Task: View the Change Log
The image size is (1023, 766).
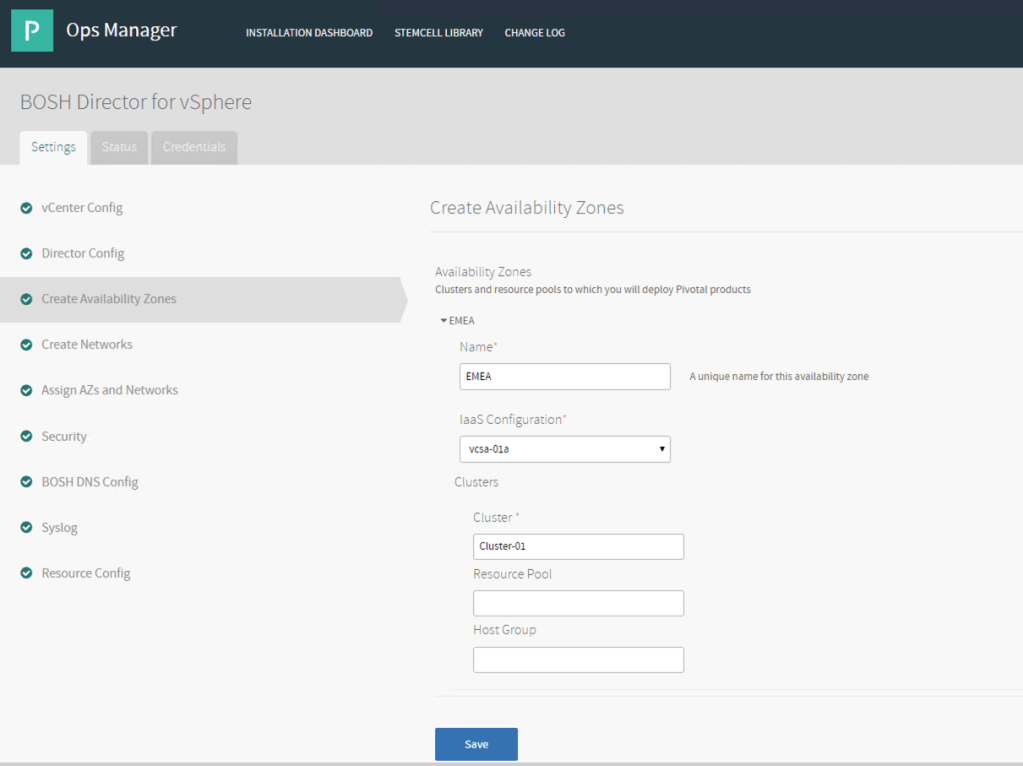Action: coord(534,33)
